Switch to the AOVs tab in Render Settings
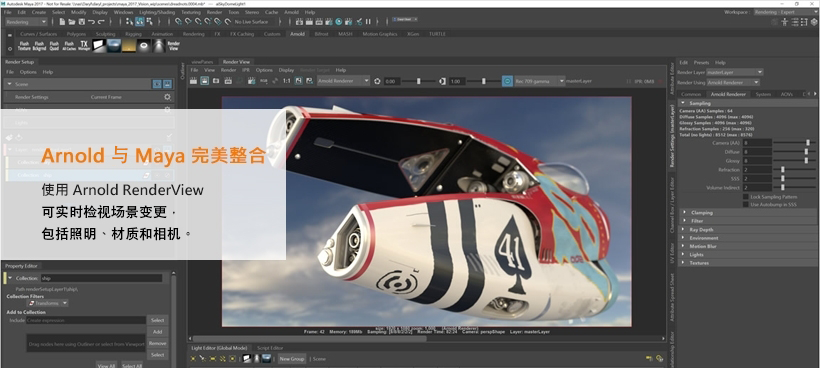 pos(787,94)
